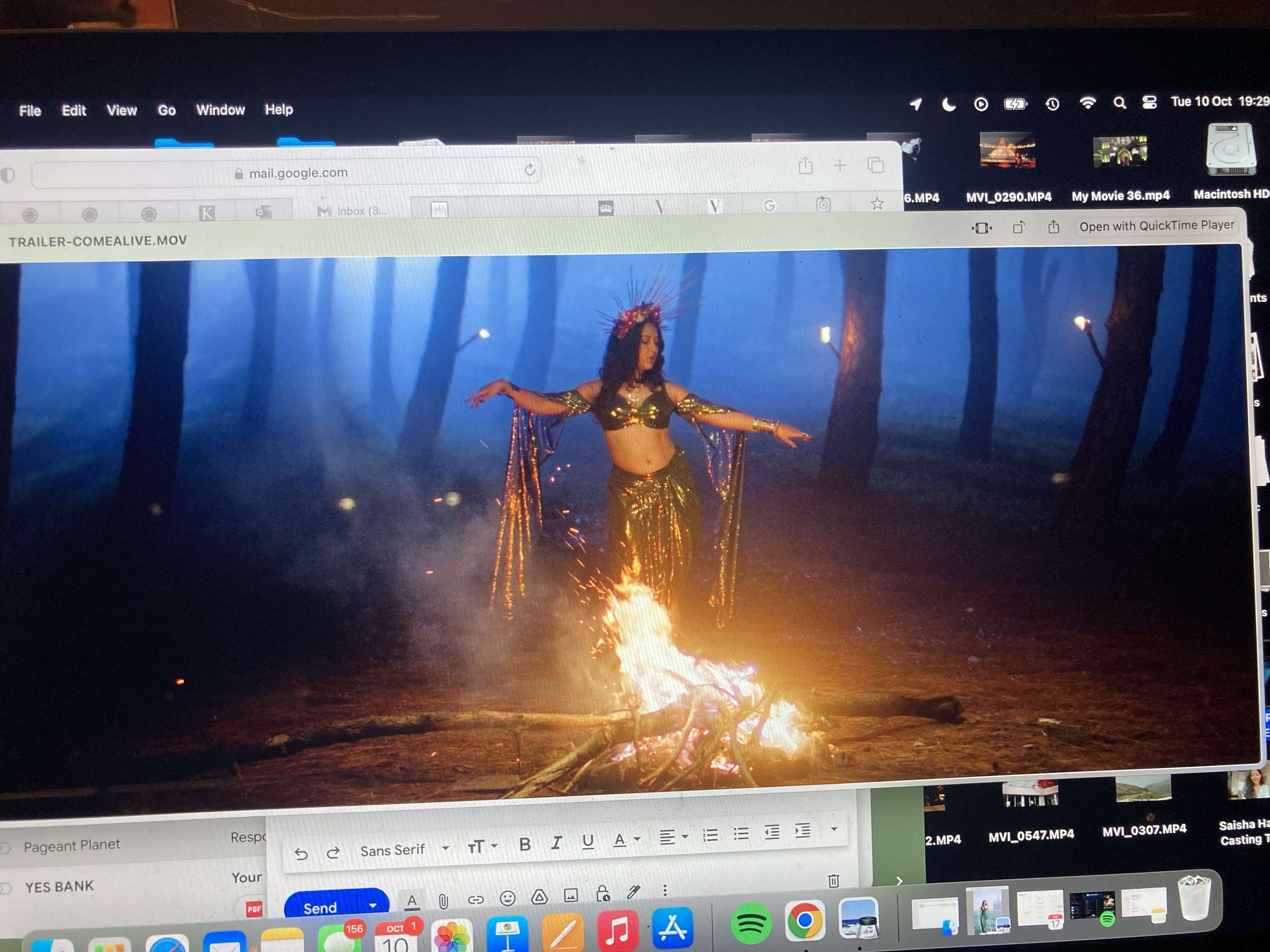
Task: Open Google Chrome from the Dock
Action: (x=804, y=920)
